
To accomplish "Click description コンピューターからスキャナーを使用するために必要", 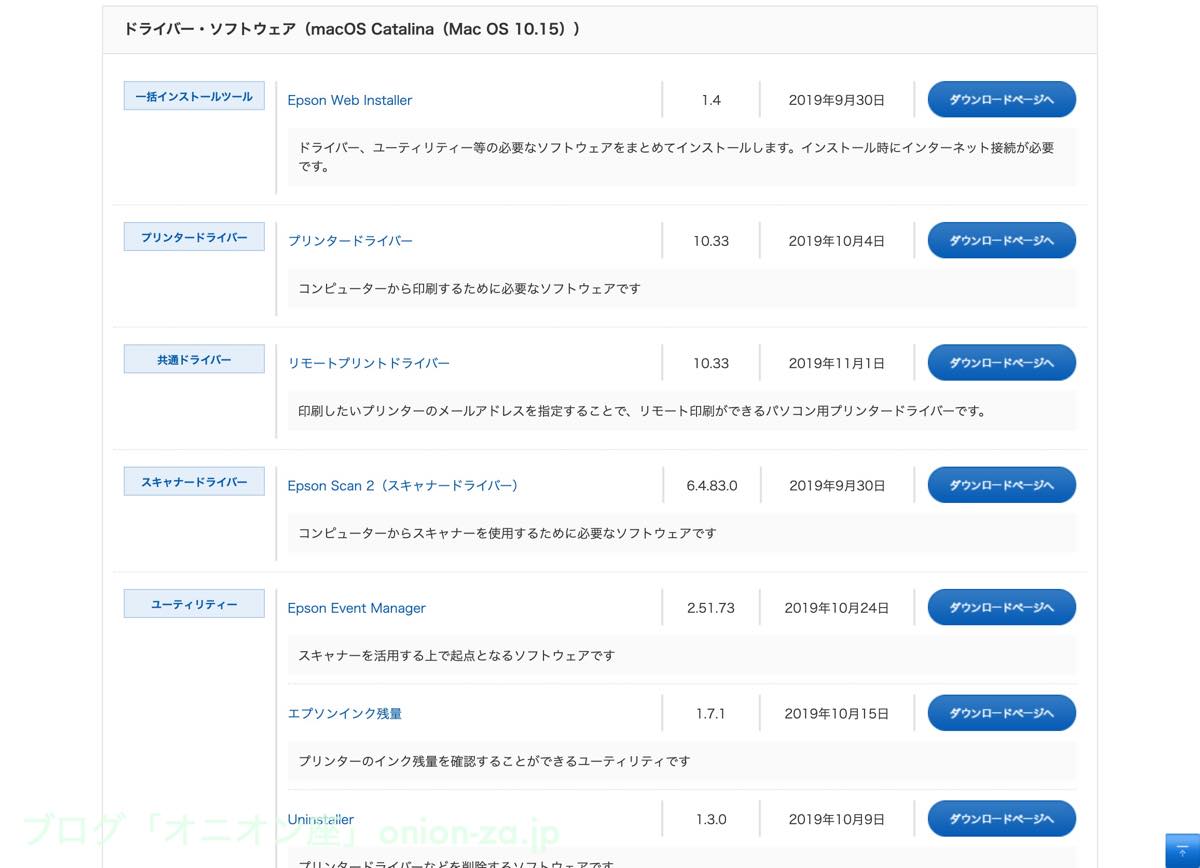I will pyautogui.click(x=507, y=533).
